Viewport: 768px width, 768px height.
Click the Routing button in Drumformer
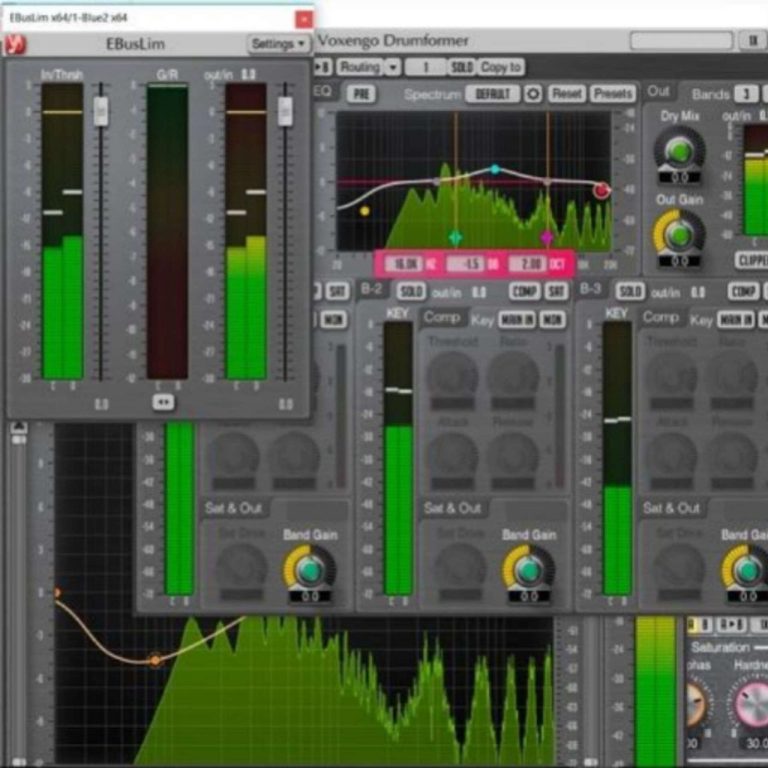click(360, 67)
